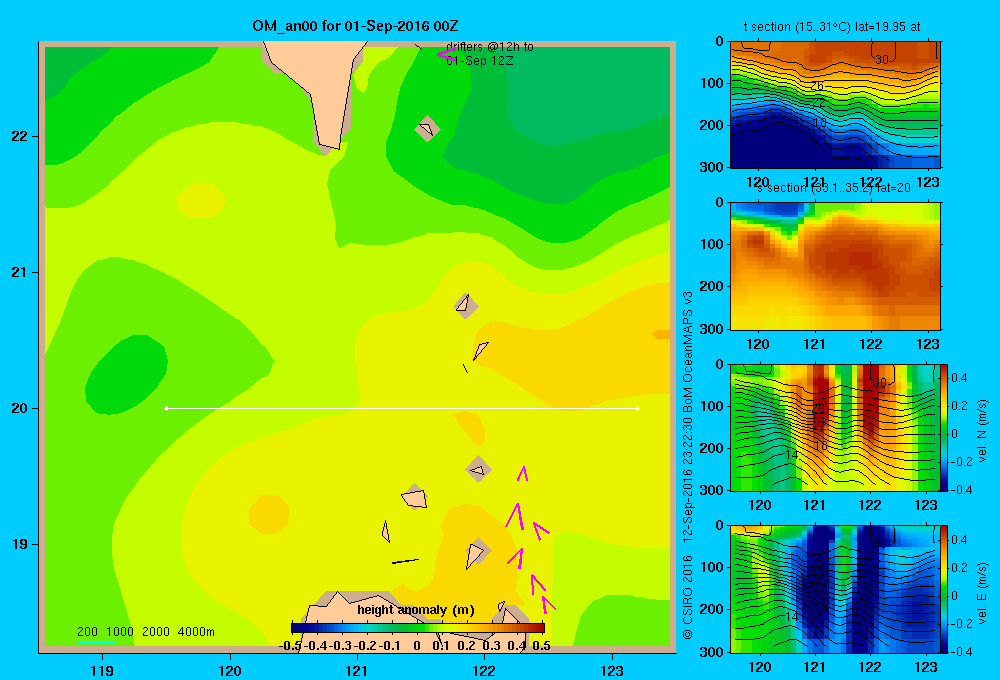The image size is (1000, 680).
Task: Click the latitude 22 axis label on main map
Action: click(x=19, y=136)
